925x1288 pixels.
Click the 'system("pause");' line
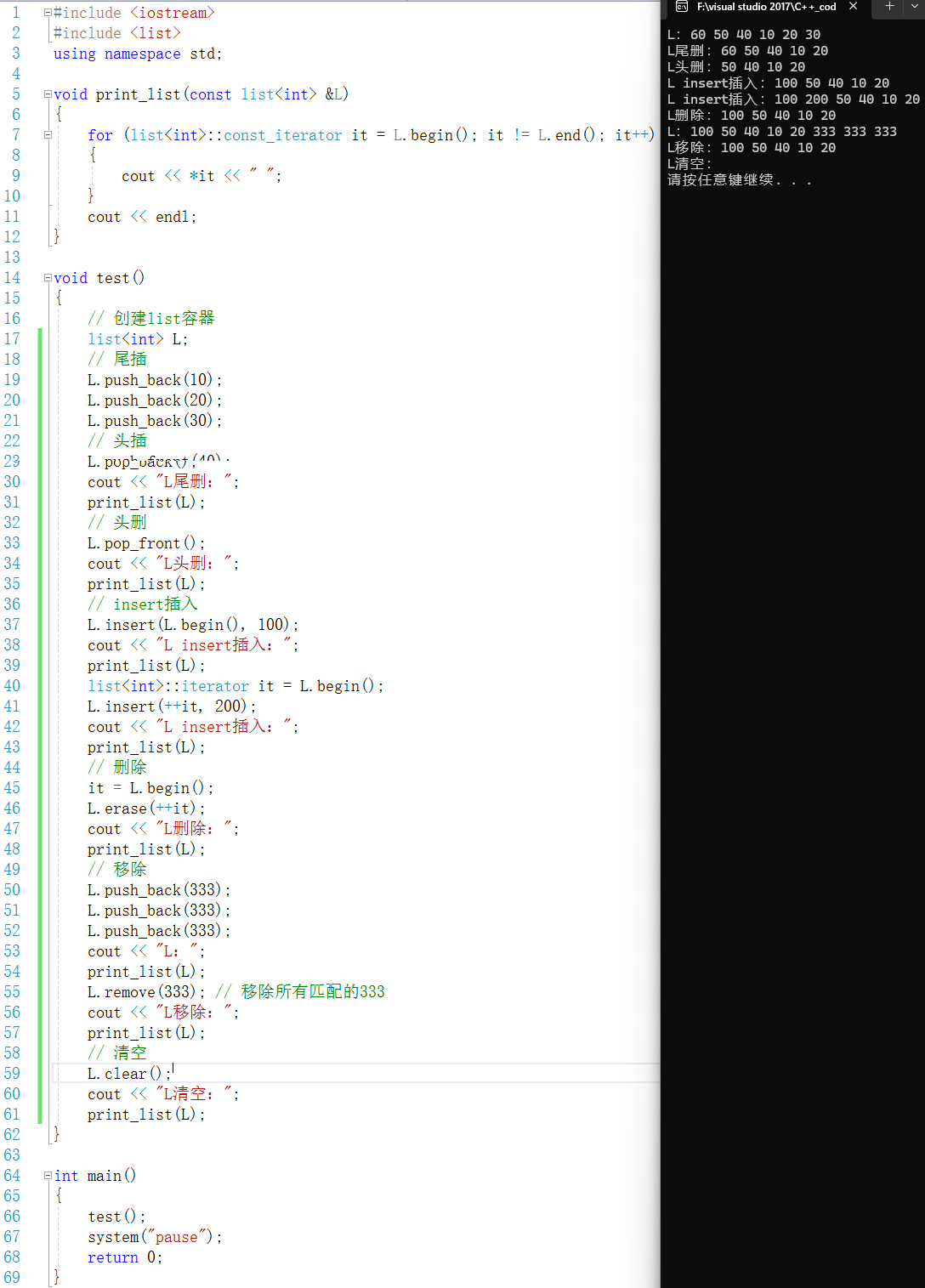(155, 1237)
